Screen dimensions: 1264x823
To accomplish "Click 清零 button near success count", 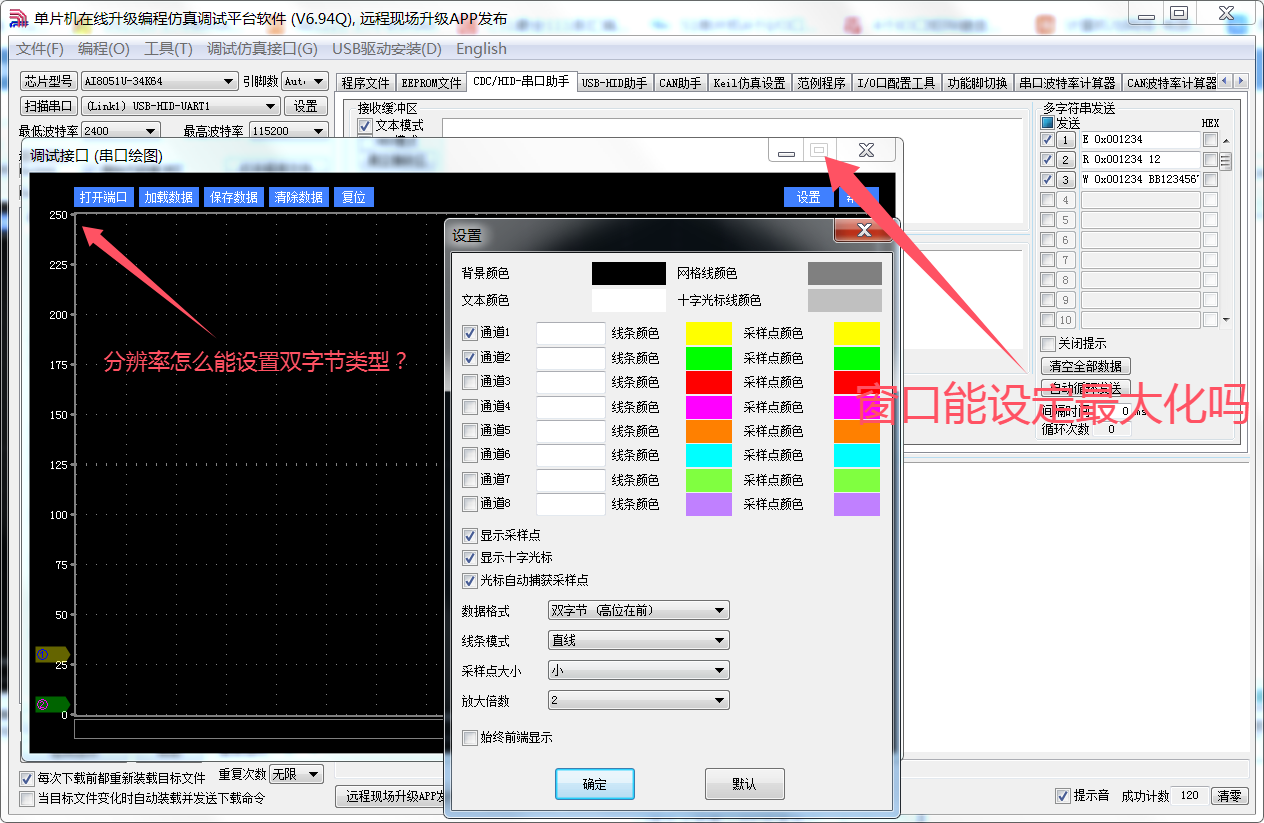I will tap(1229, 796).
